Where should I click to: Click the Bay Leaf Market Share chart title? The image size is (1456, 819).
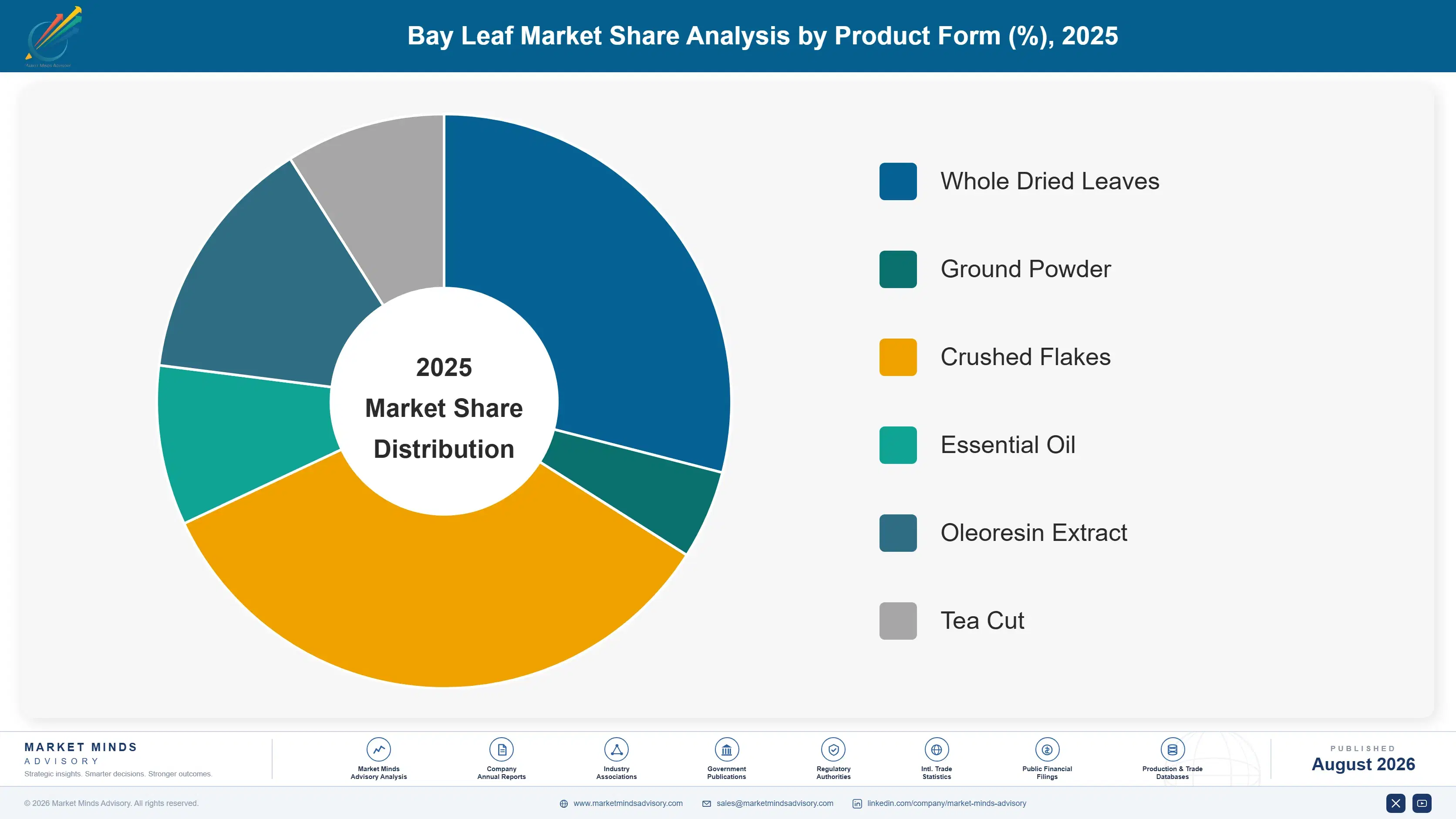762,36
